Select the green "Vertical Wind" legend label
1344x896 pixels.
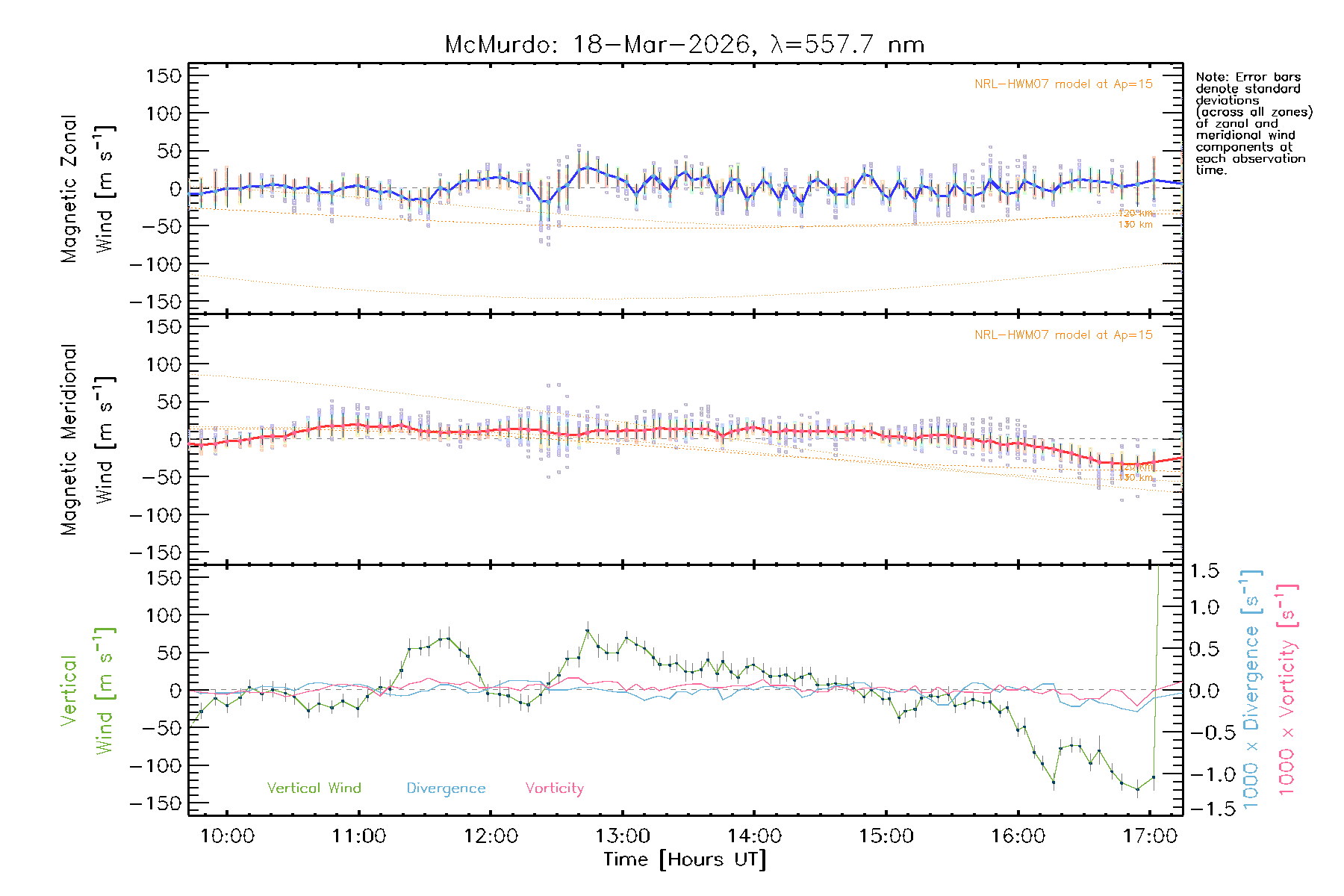coord(314,788)
